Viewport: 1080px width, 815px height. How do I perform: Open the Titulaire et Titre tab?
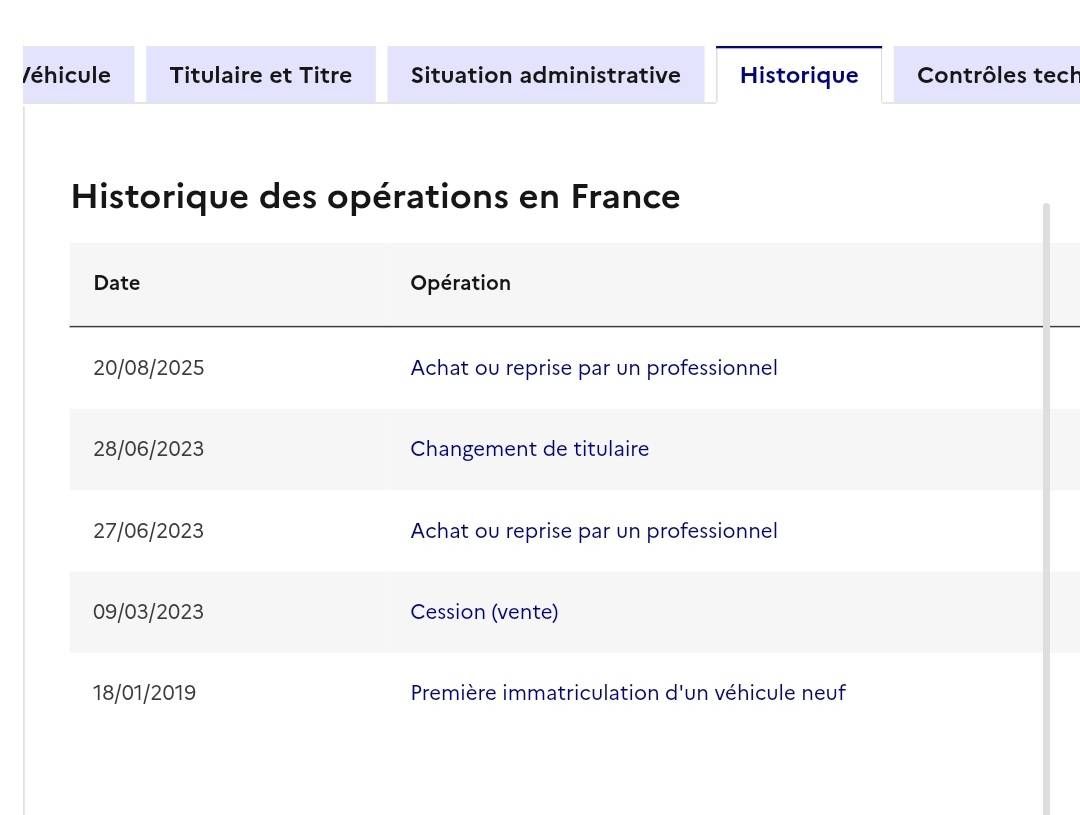[260, 74]
